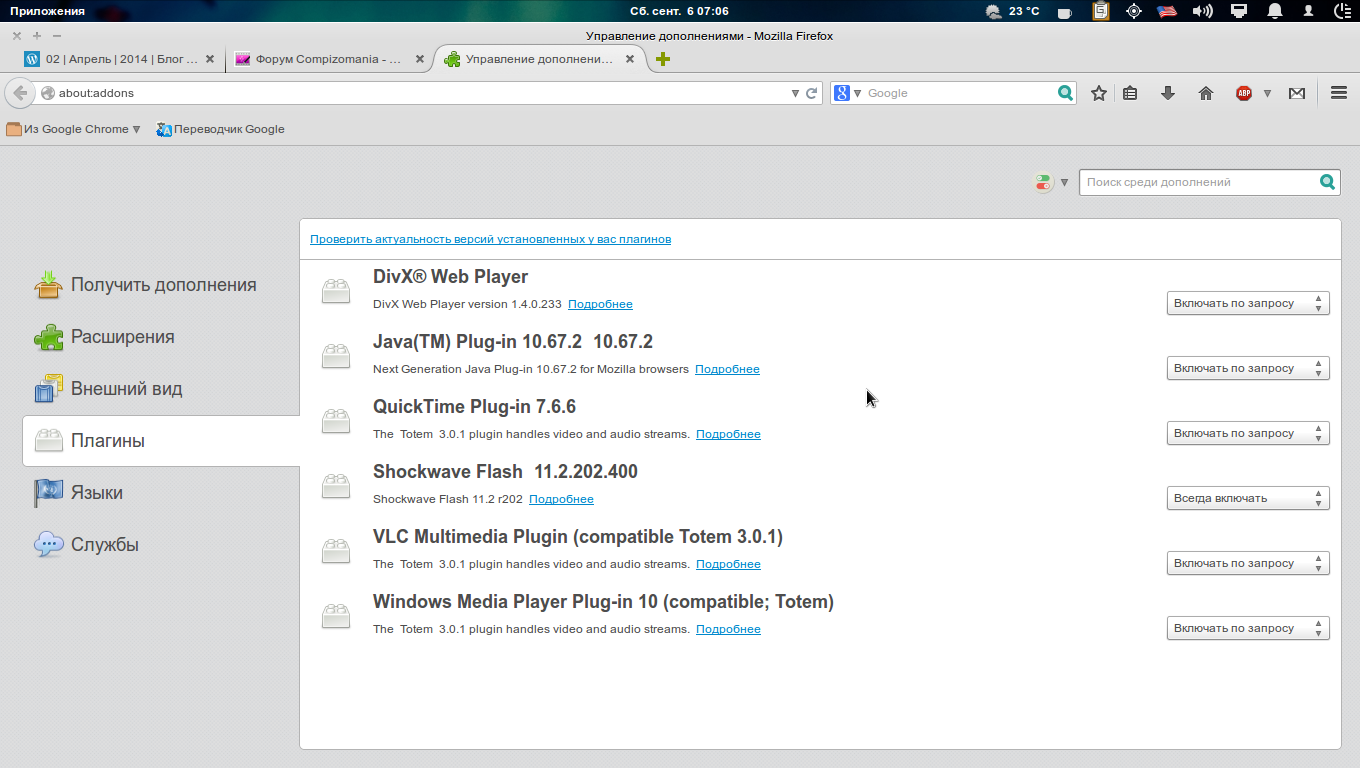Screen dimensions: 1360x768
Task: Click the Adblock Plus ABP icon
Action: click(1244, 93)
